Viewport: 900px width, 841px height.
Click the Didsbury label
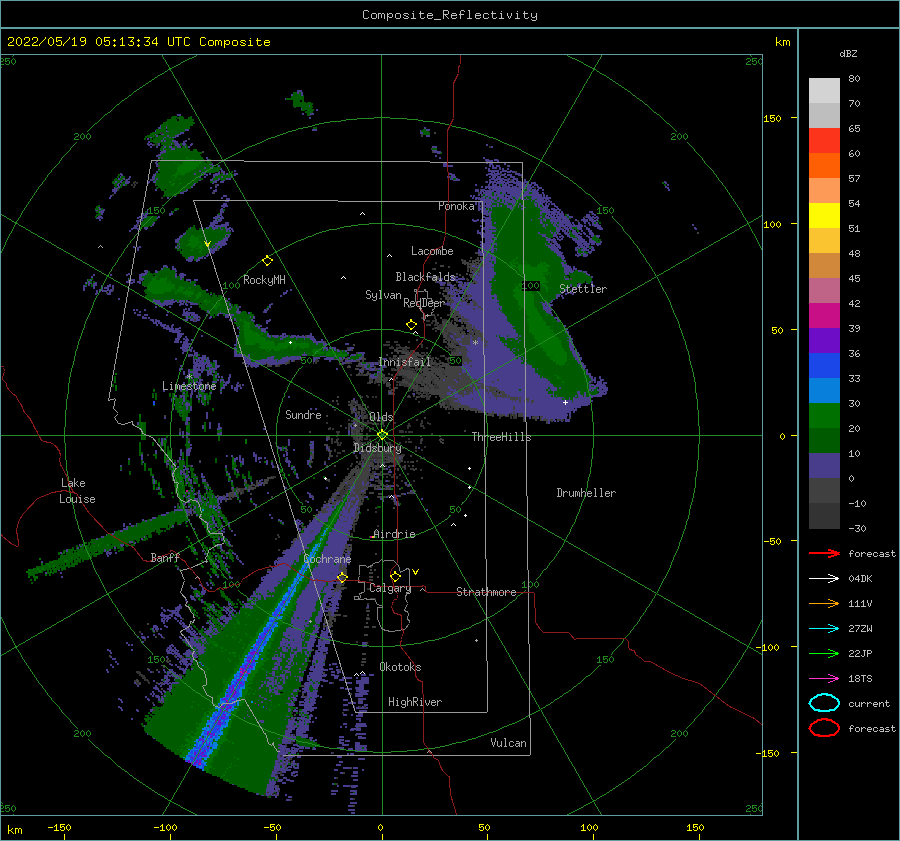(x=377, y=448)
